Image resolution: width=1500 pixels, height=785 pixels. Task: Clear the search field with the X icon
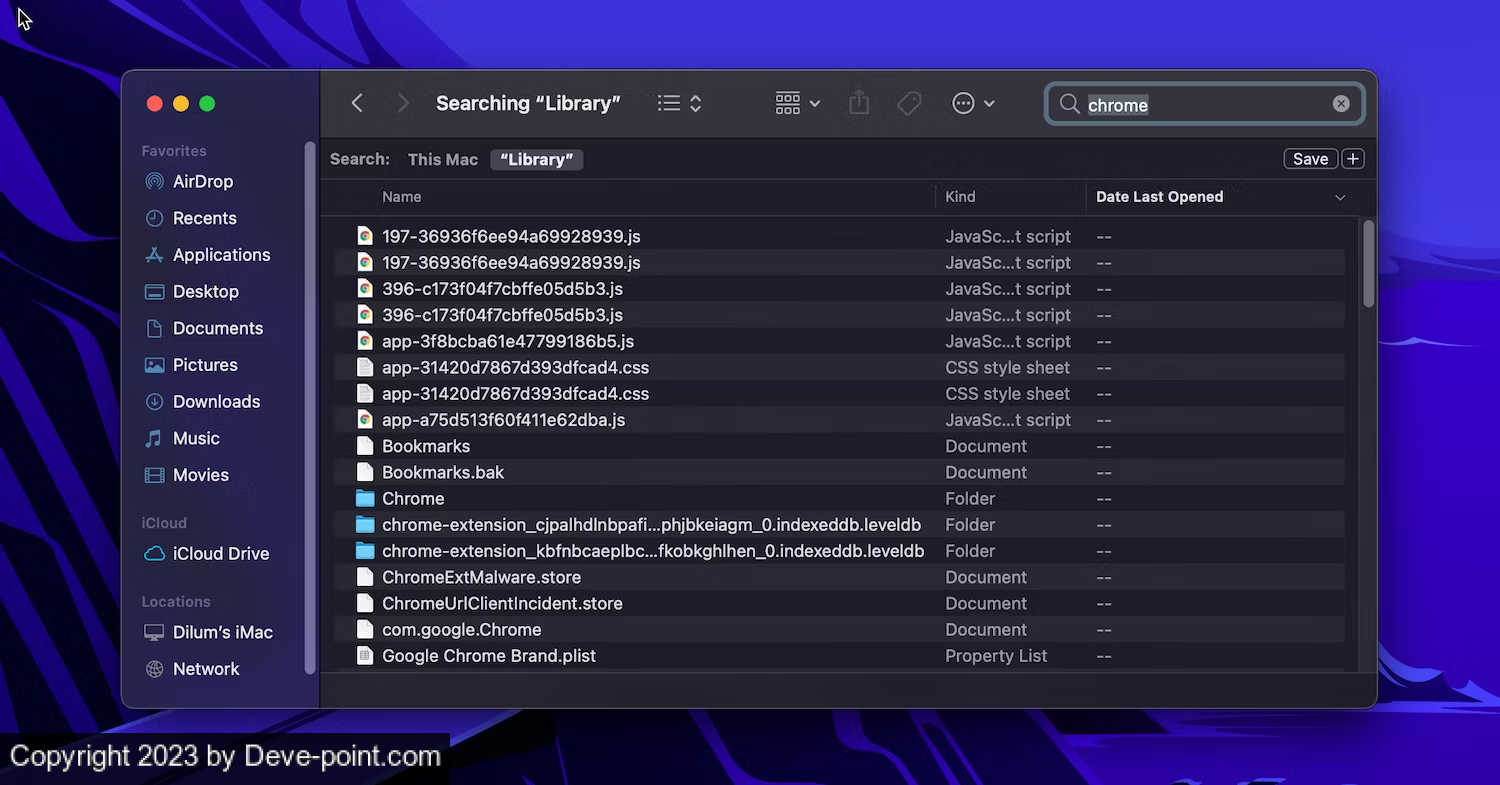1341,104
